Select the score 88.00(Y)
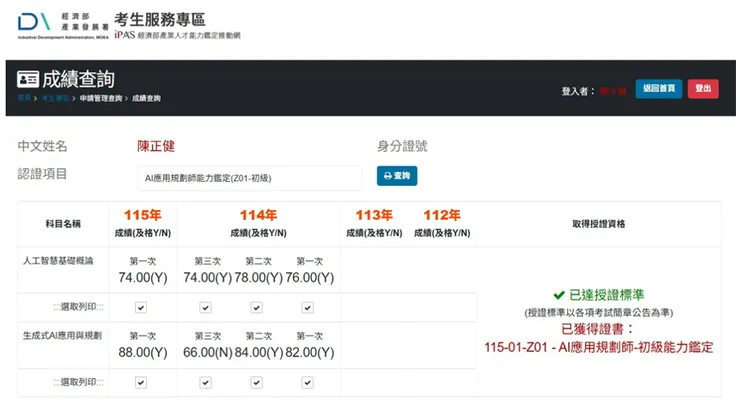 [143, 352]
